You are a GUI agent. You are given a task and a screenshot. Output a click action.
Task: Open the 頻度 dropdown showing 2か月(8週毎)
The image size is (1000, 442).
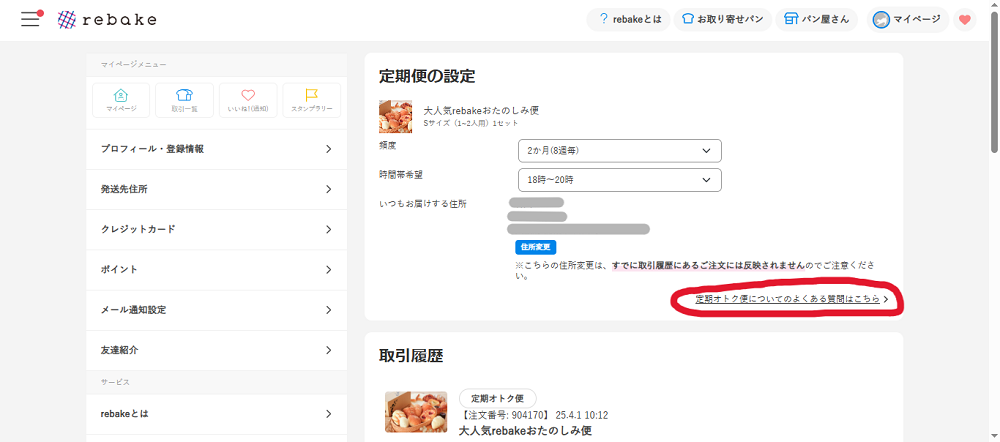click(620, 151)
